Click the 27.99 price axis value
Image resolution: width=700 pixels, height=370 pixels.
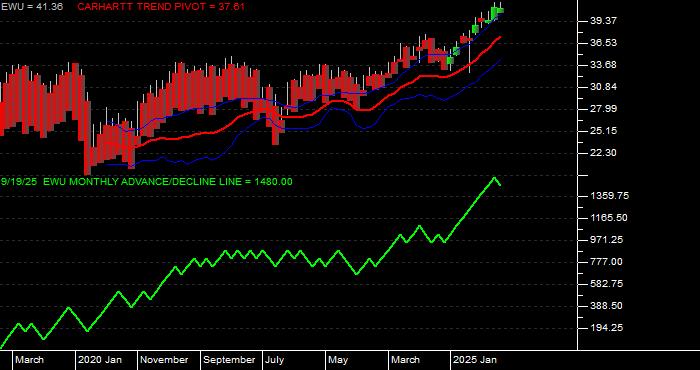(604, 109)
